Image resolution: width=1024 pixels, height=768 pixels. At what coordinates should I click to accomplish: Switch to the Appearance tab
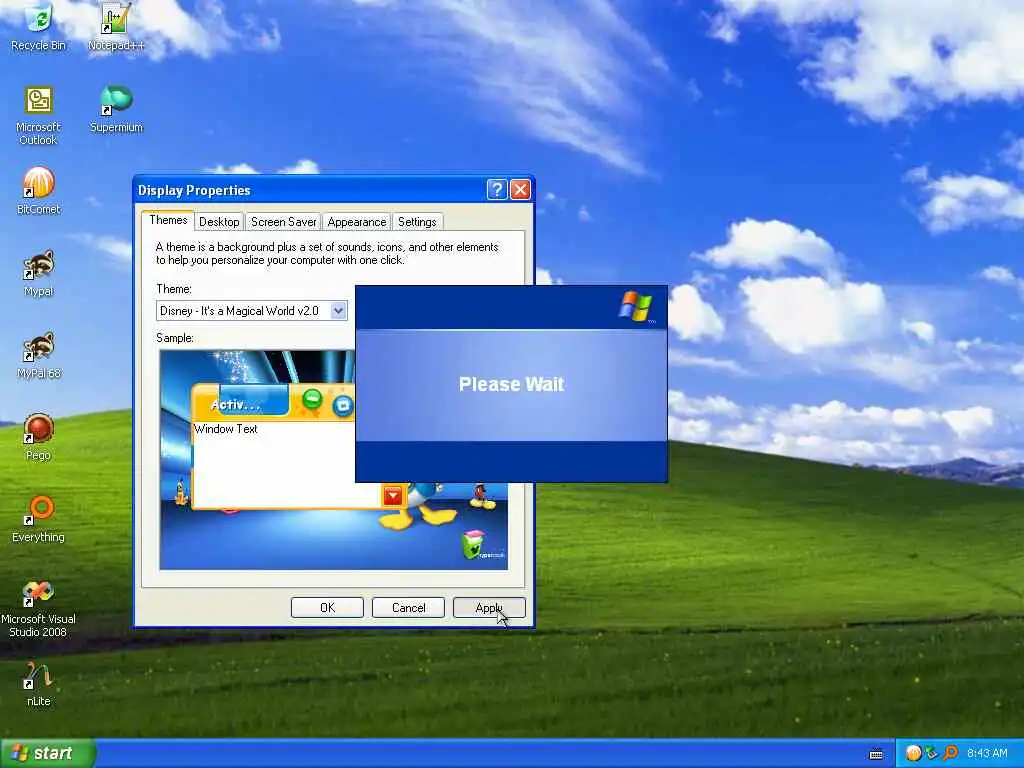point(357,222)
